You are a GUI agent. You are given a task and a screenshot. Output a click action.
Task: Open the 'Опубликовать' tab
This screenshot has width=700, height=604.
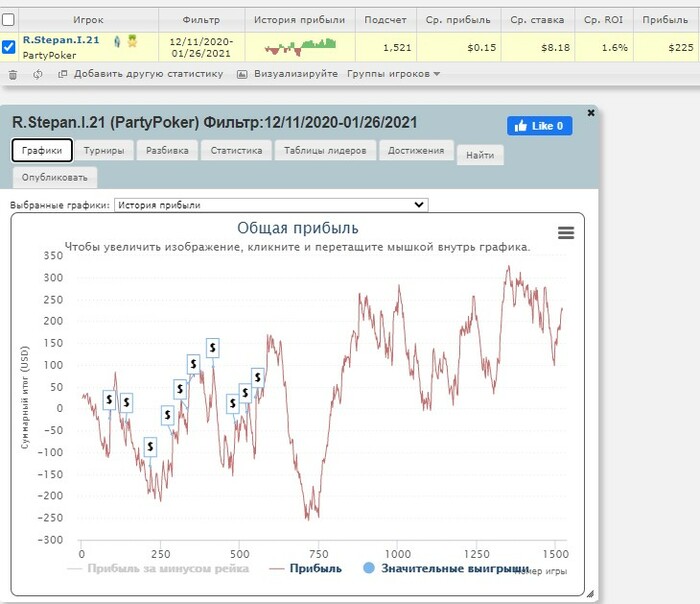click(54, 177)
